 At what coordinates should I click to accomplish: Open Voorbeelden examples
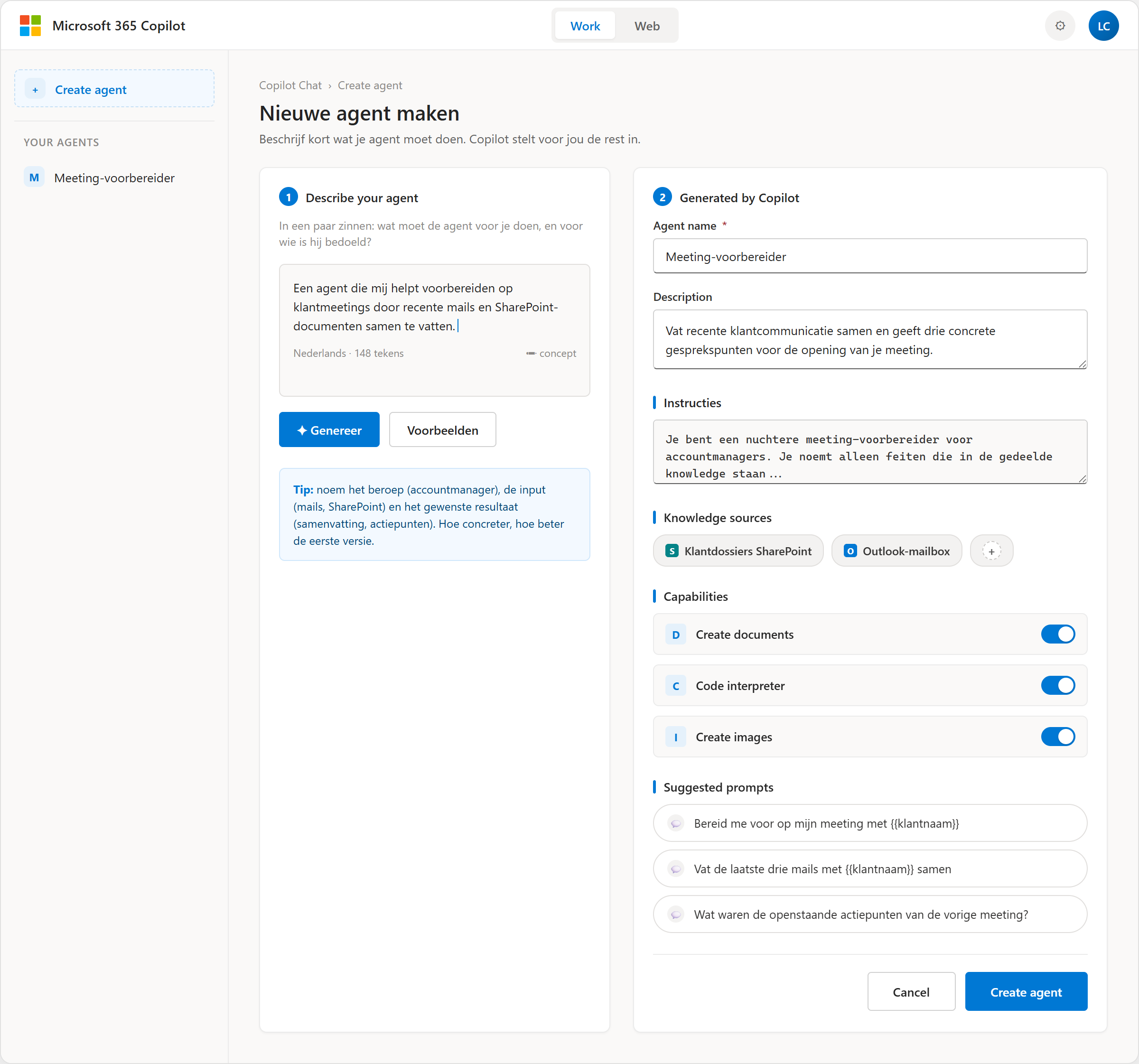point(442,429)
